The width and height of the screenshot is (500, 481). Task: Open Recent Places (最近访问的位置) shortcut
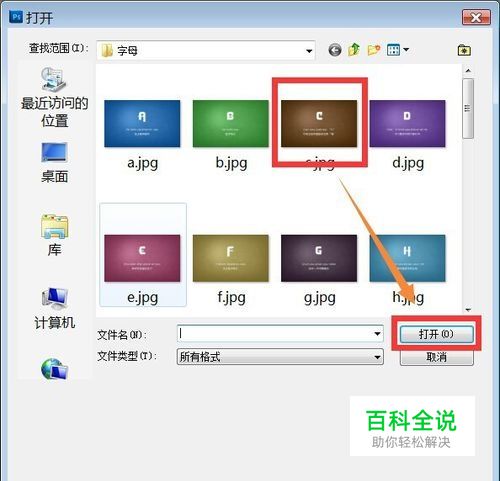click(54, 97)
